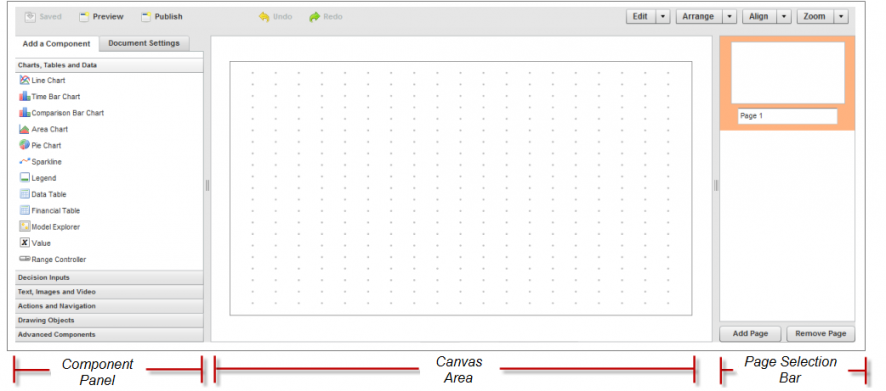Pick the Range Controller icon
This screenshot has height=391, width=886.
(24, 259)
